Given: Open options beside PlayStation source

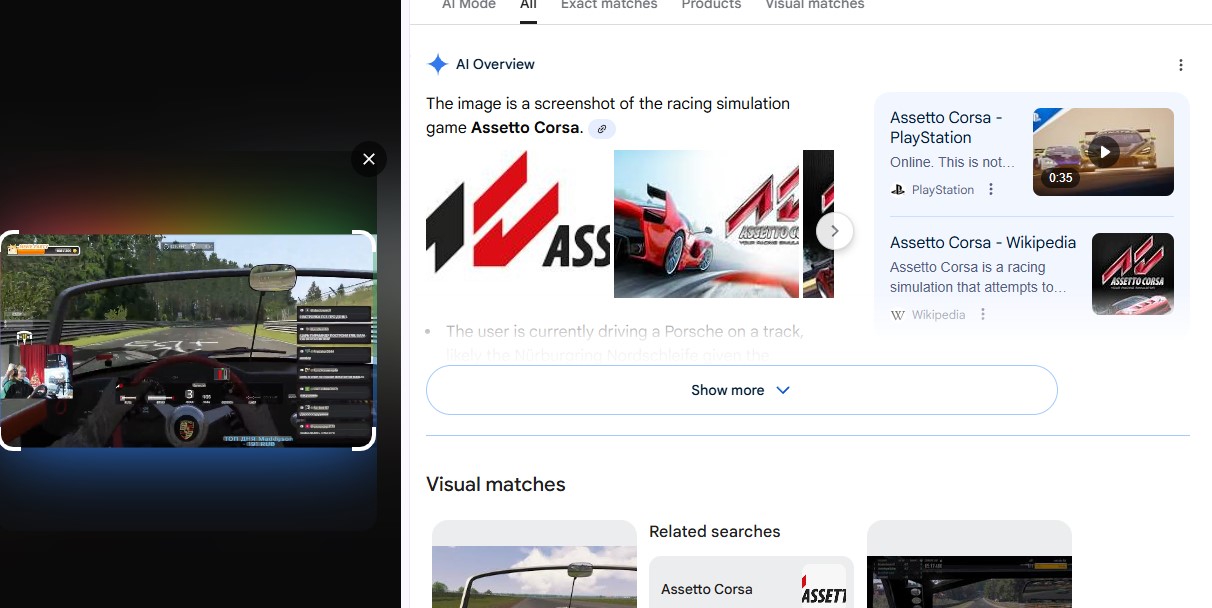Looking at the screenshot, I should pyautogui.click(x=991, y=190).
